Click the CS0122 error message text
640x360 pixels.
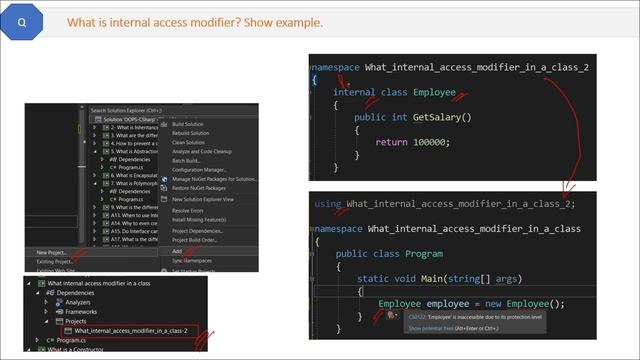475,317
